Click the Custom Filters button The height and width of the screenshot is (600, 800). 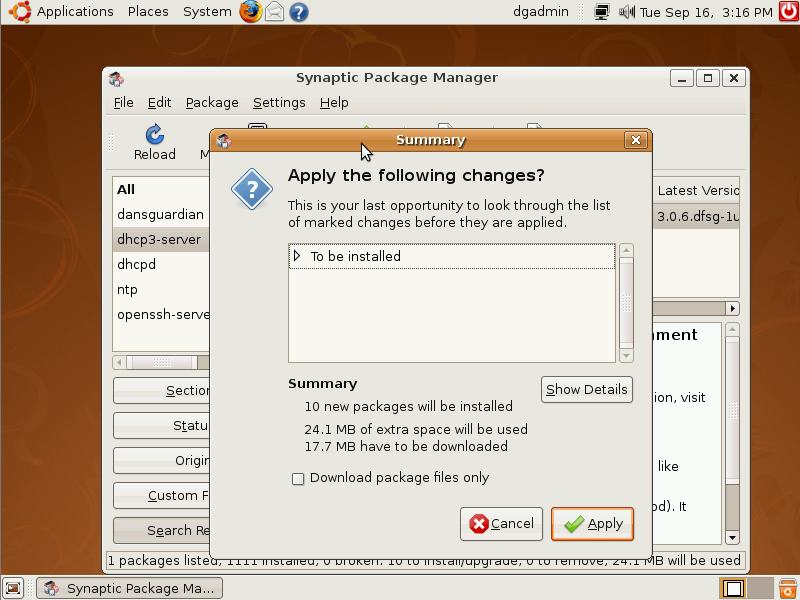pyautogui.click(x=161, y=495)
